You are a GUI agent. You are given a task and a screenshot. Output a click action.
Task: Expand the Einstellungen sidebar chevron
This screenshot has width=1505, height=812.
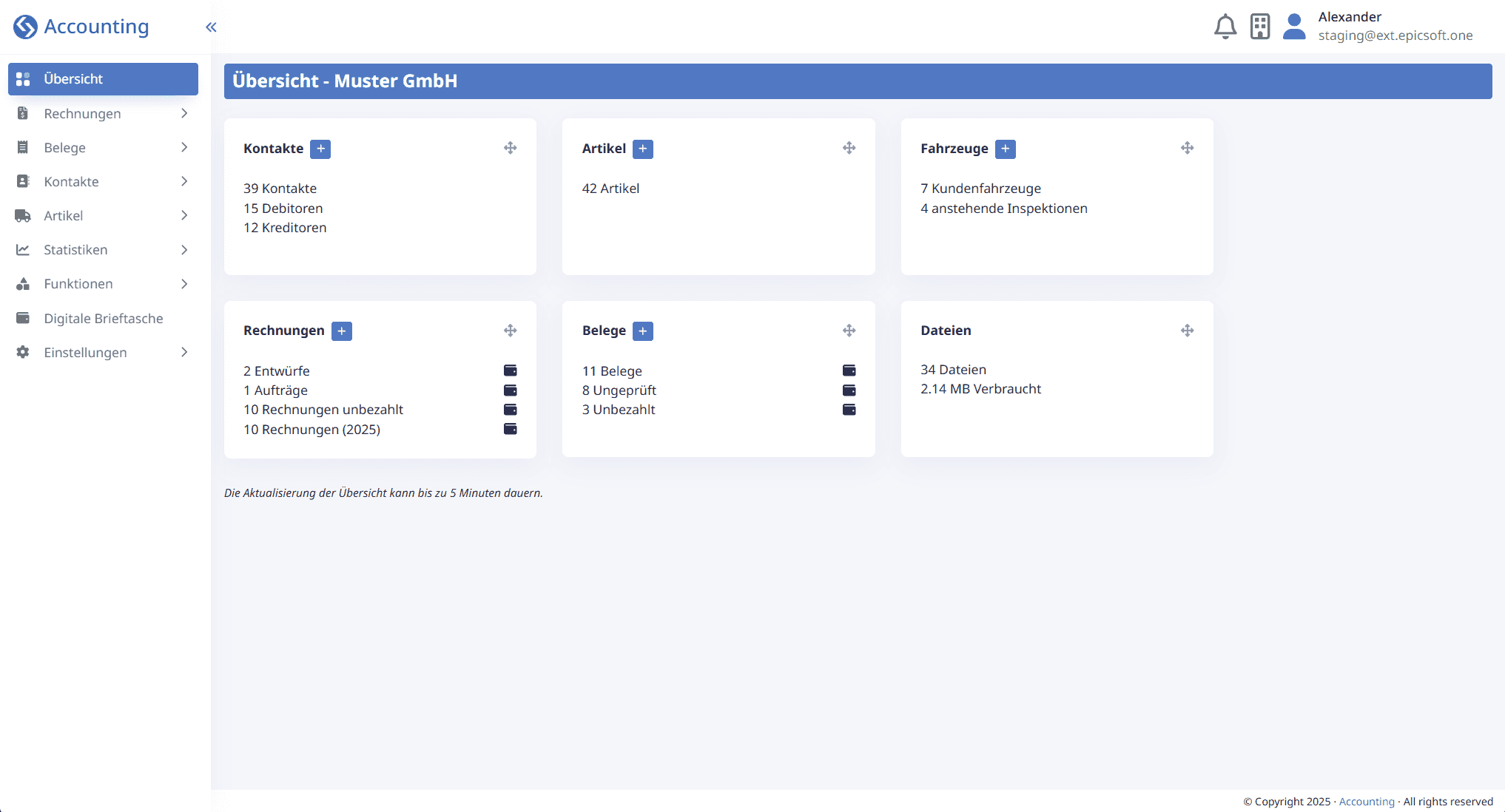click(184, 352)
